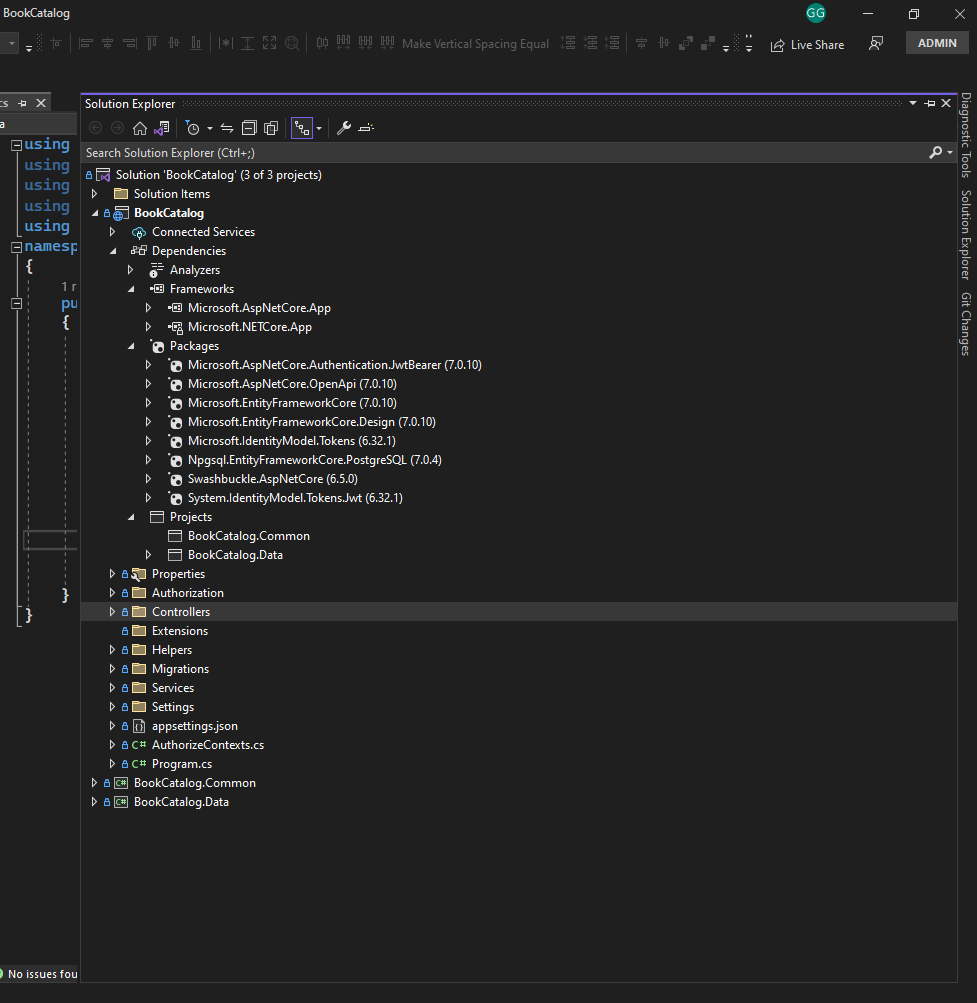Click the GG account avatar
The image size is (977, 1003).
tap(816, 13)
